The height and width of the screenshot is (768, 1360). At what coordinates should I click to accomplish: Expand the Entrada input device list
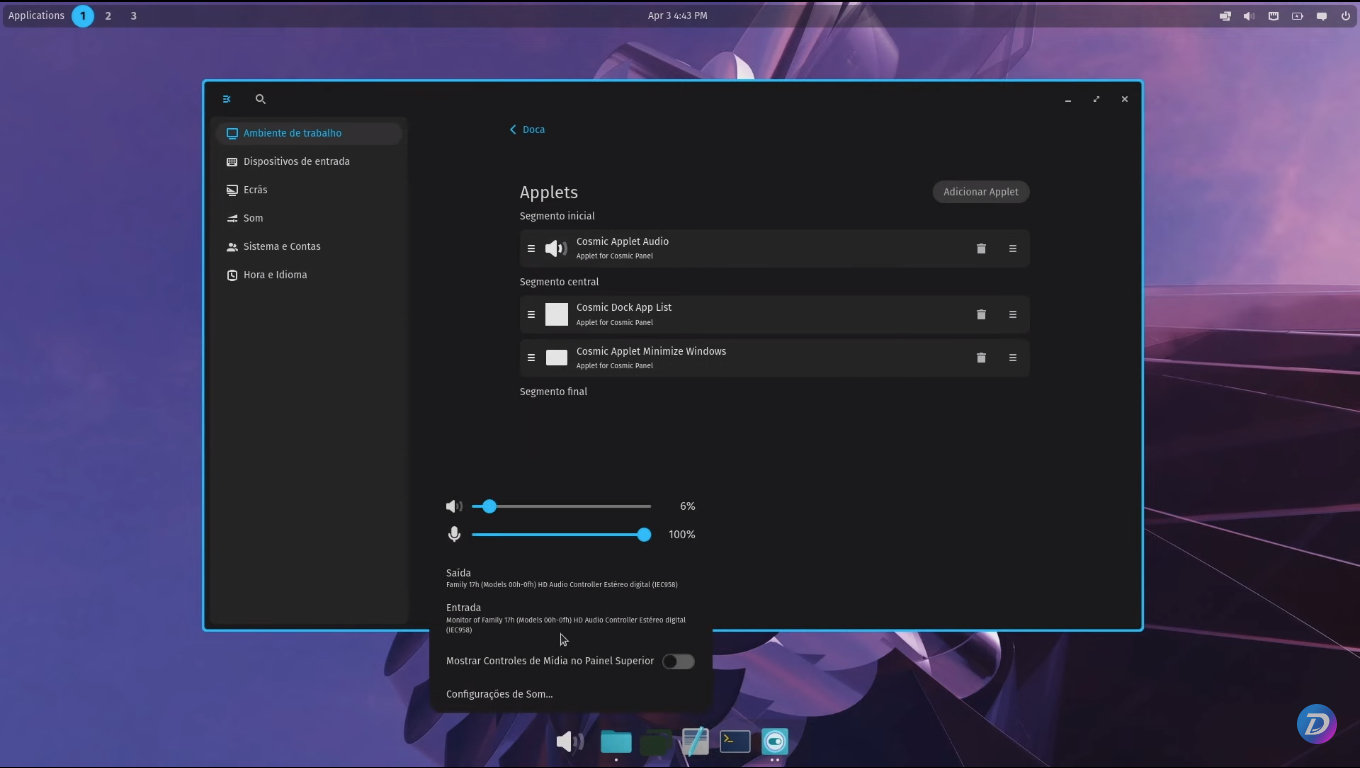(571, 618)
